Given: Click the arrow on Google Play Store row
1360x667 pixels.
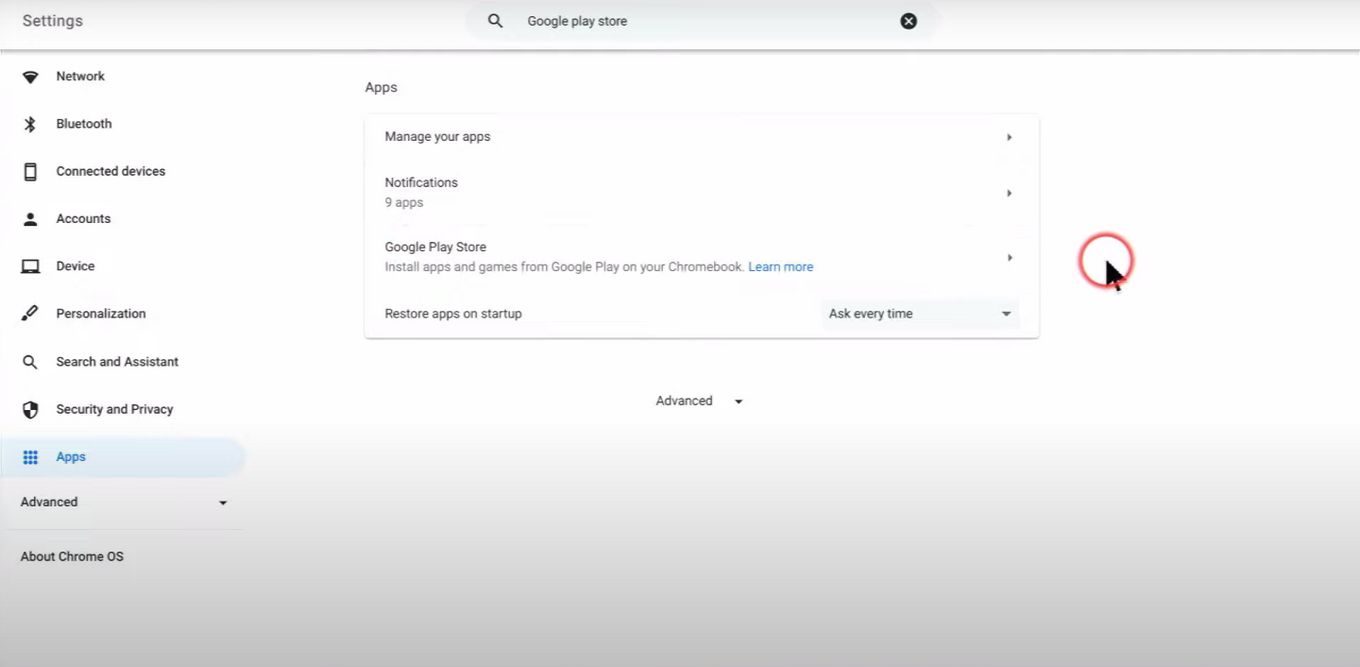Looking at the screenshot, I should 1009,258.
